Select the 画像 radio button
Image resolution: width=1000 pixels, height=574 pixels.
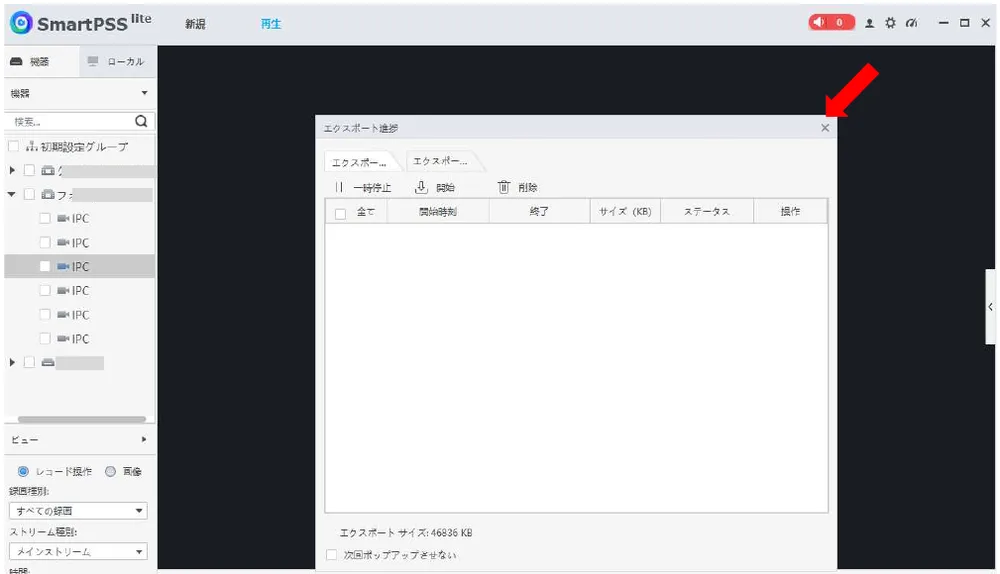(x=110, y=471)
